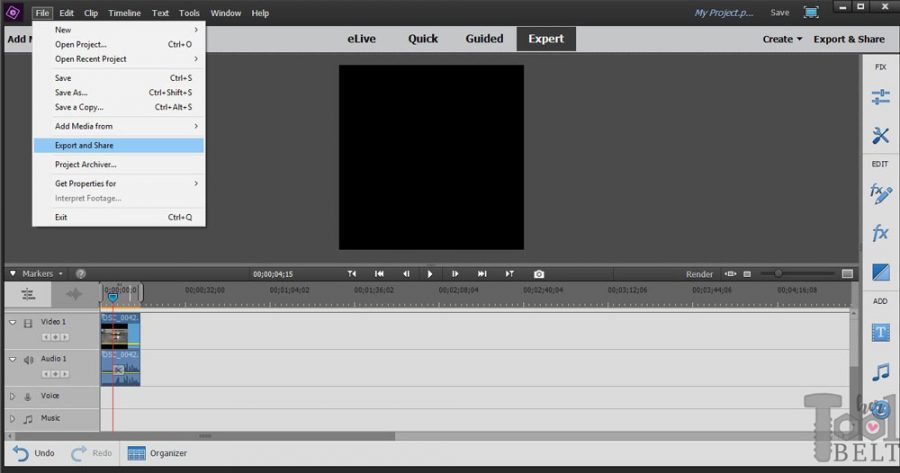This screenshot has height=473, width=900.
Task: Click the fit-to-visible-timeline icon
Action: [x=730, y=274]
